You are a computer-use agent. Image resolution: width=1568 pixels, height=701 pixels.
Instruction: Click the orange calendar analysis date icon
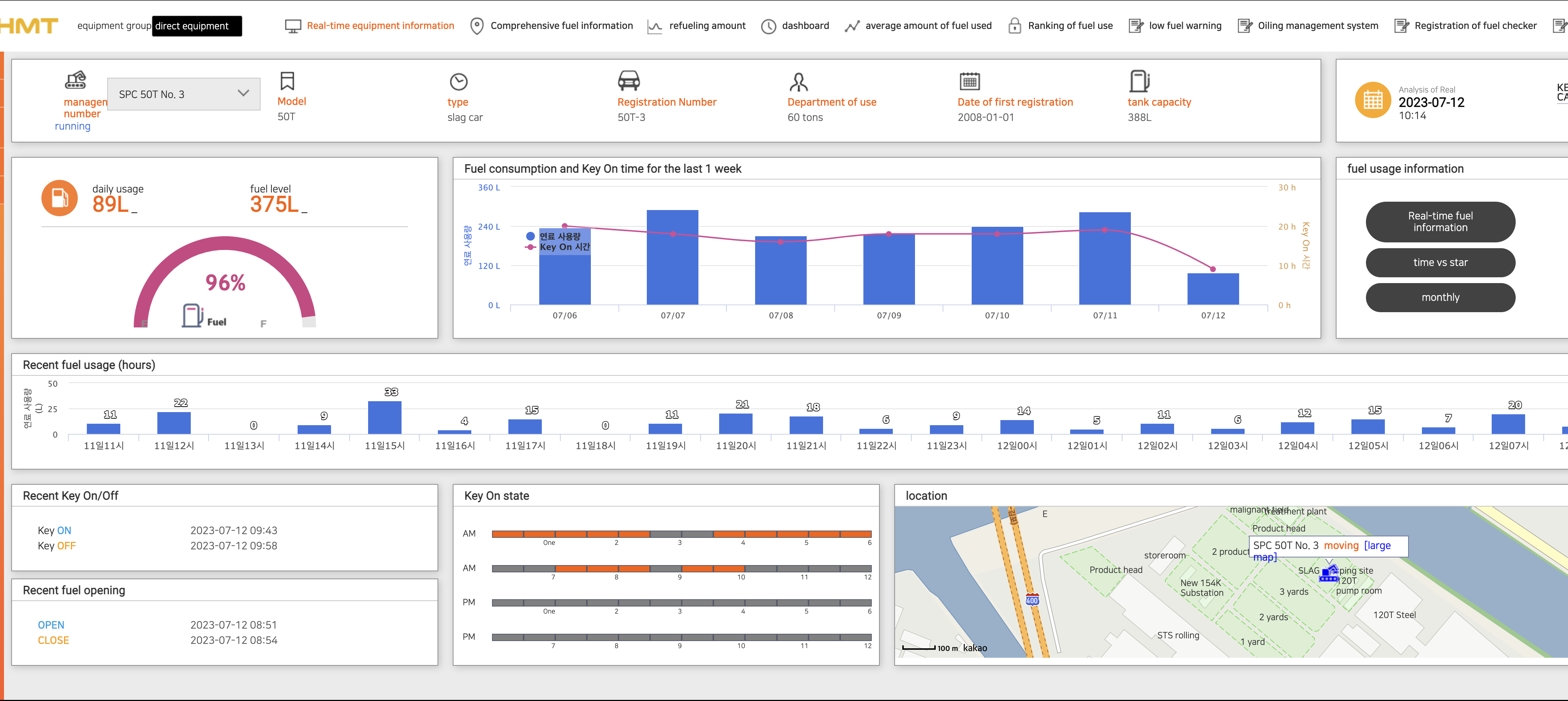[x=1372, y=100]
